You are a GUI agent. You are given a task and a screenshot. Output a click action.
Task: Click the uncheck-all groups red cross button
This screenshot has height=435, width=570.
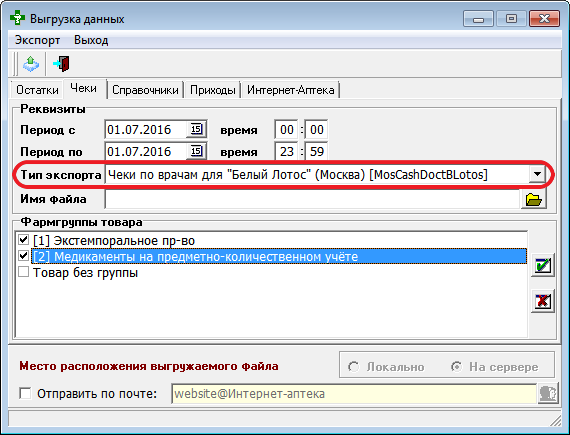(543, 301)
